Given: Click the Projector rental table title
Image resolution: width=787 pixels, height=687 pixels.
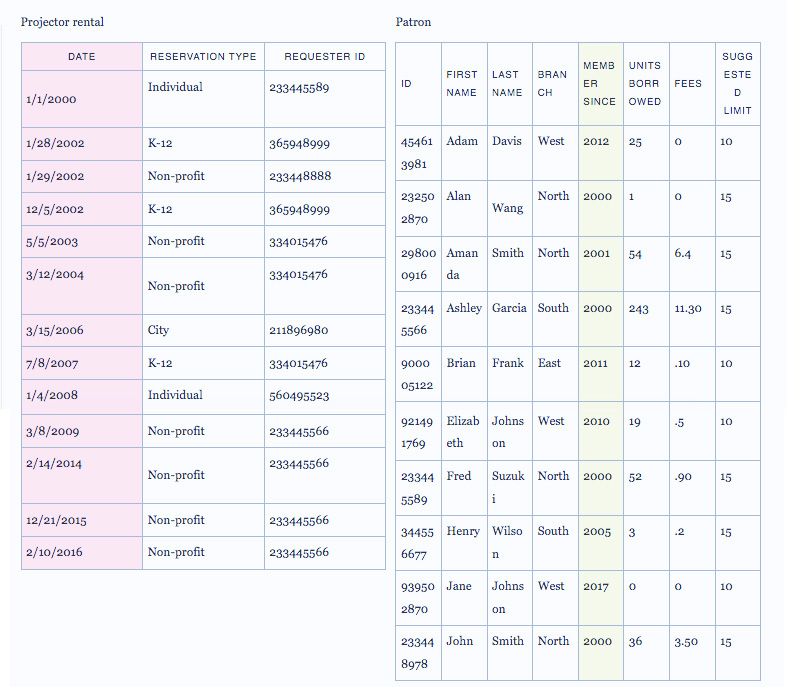Looking at the screenshot, I should pos(62,22).
